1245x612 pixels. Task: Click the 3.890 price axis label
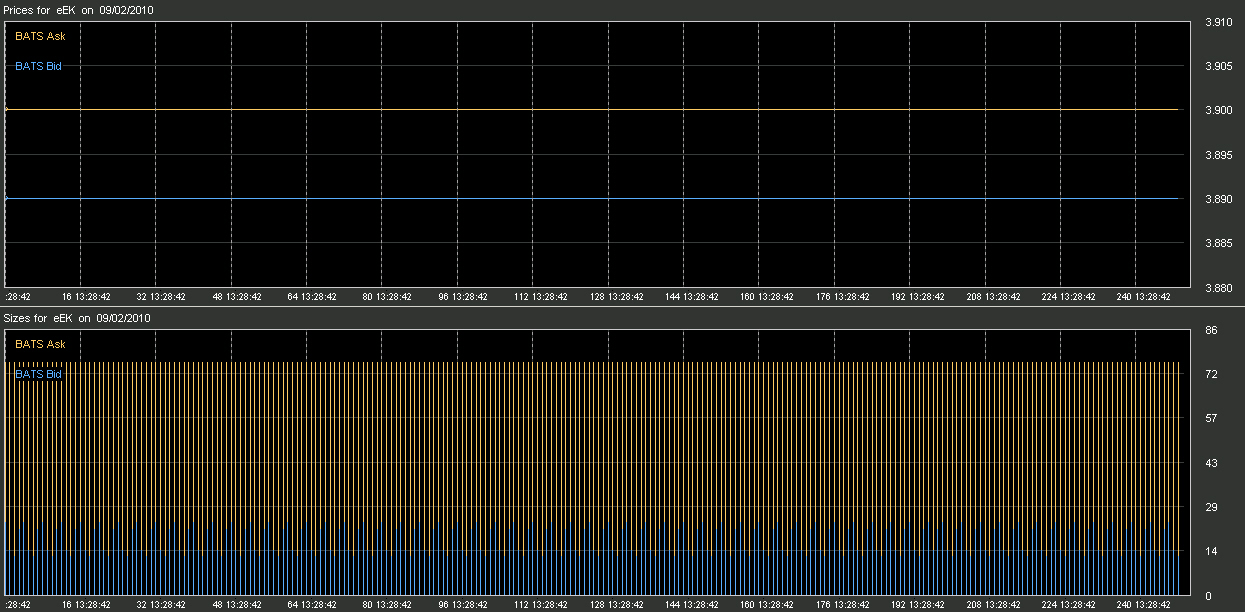point(1218,199)
